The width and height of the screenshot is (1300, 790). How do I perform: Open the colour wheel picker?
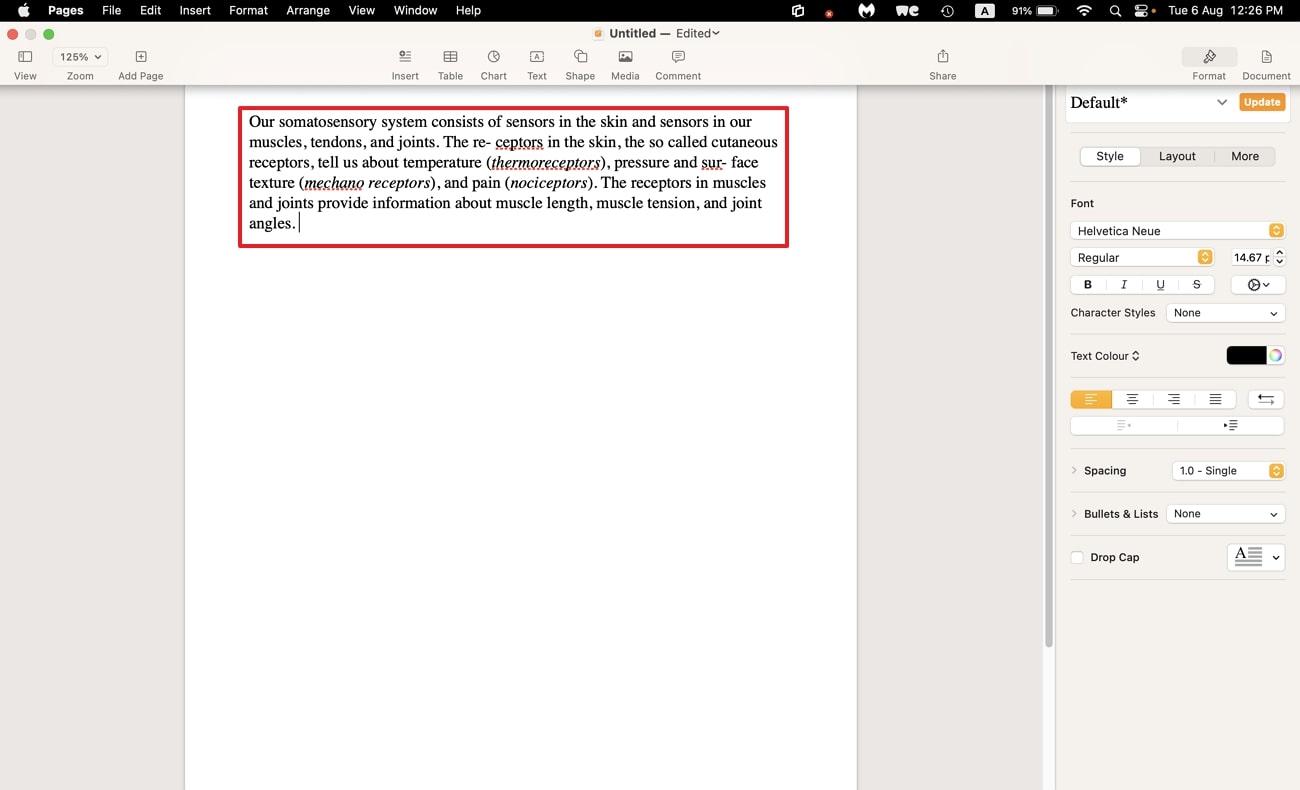click(1276, 356)
